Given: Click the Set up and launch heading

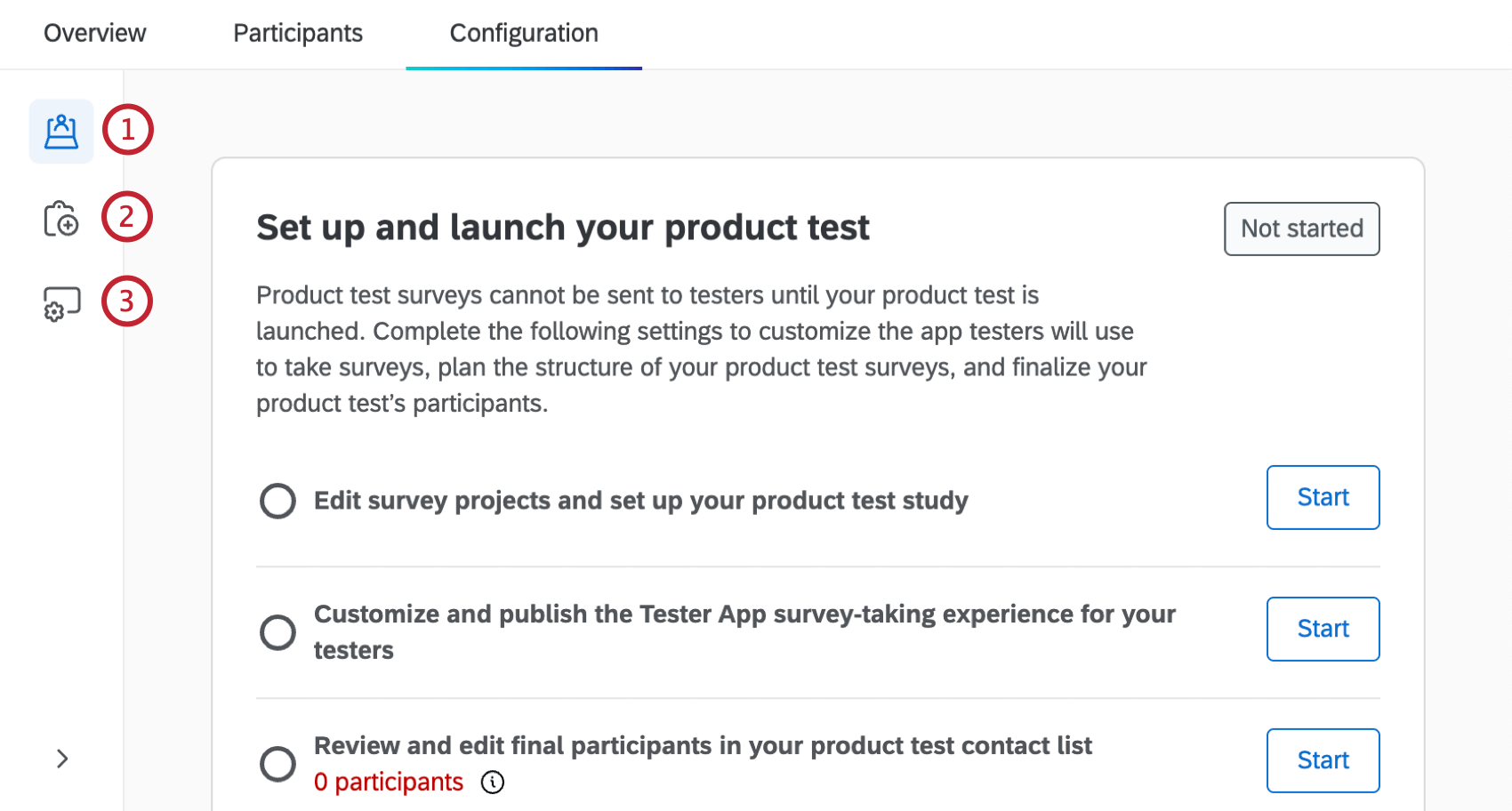Looking at the screenshot, I should point(563,228).
